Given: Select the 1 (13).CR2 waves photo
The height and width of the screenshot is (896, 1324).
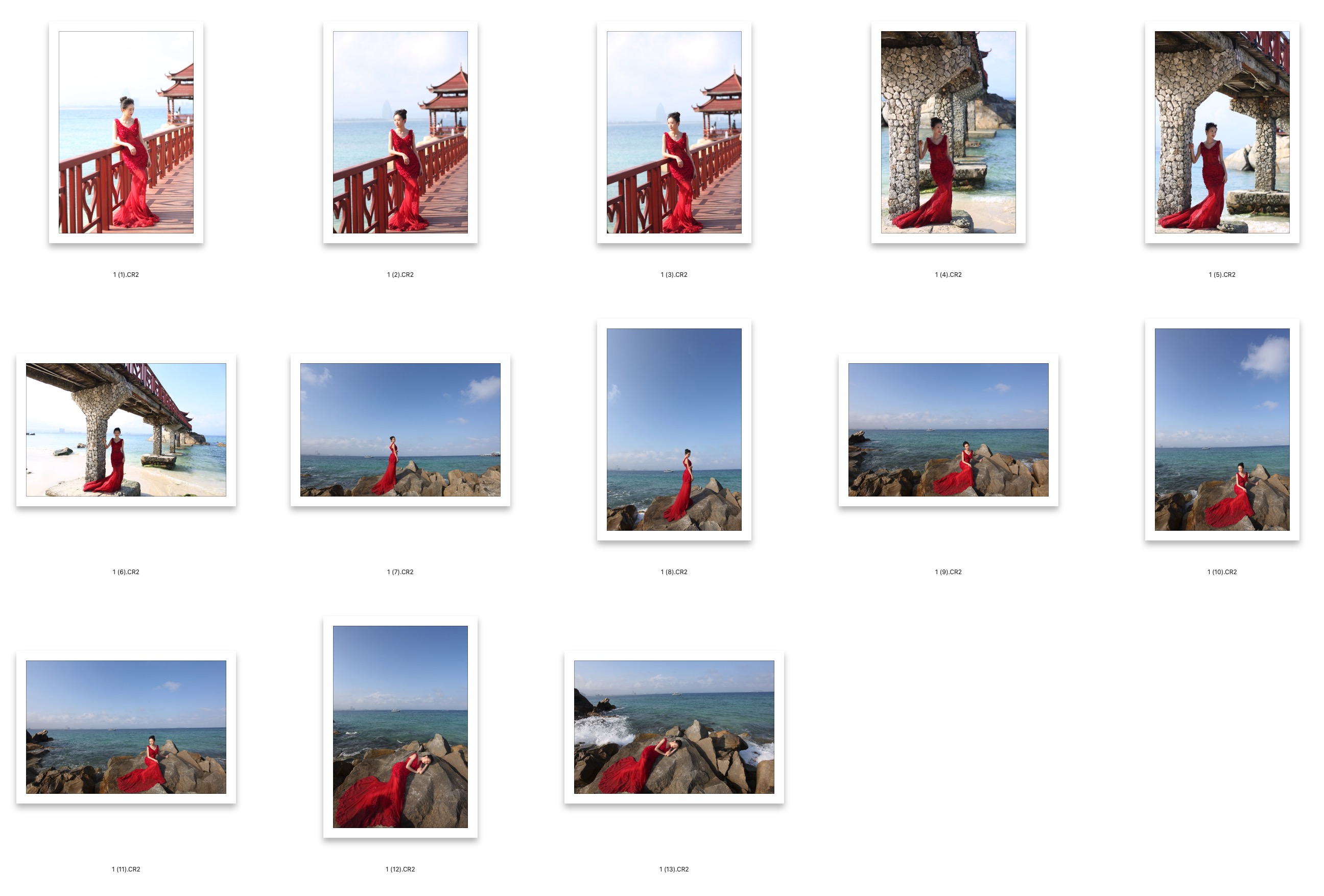Looking at the screenshot, I should coord(674,727).
